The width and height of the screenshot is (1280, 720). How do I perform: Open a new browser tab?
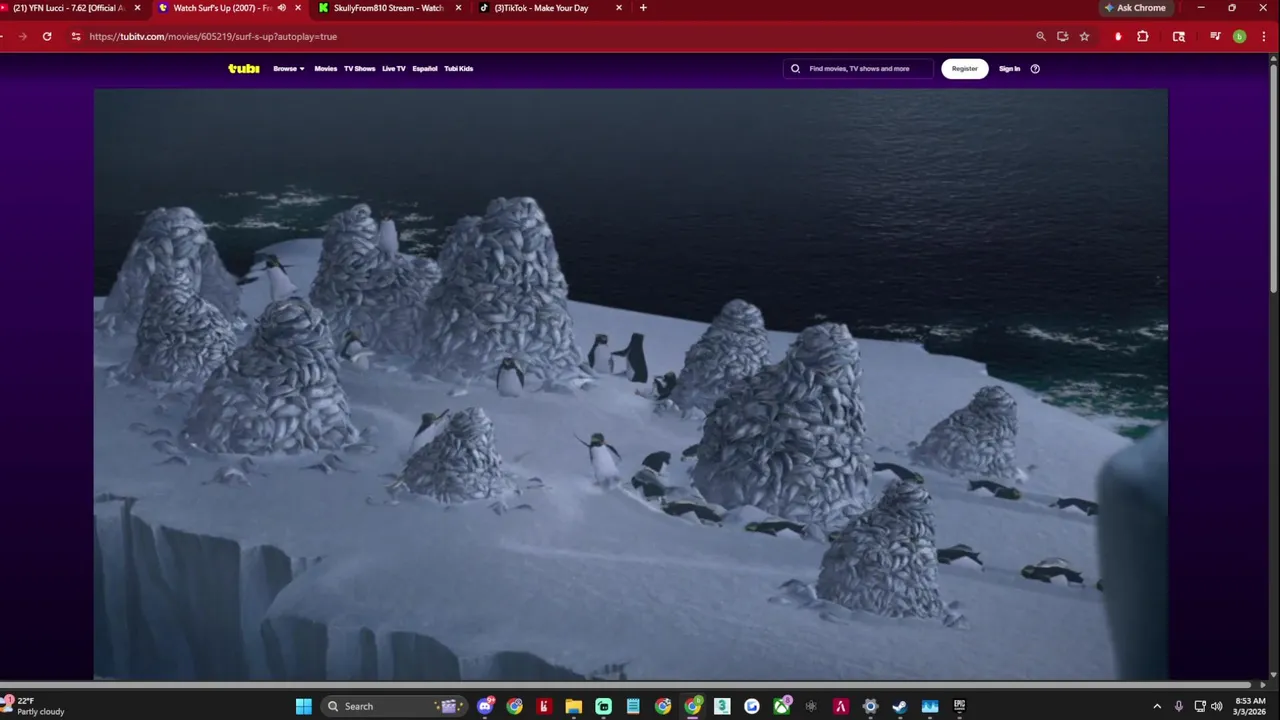[x=643, y=8]
